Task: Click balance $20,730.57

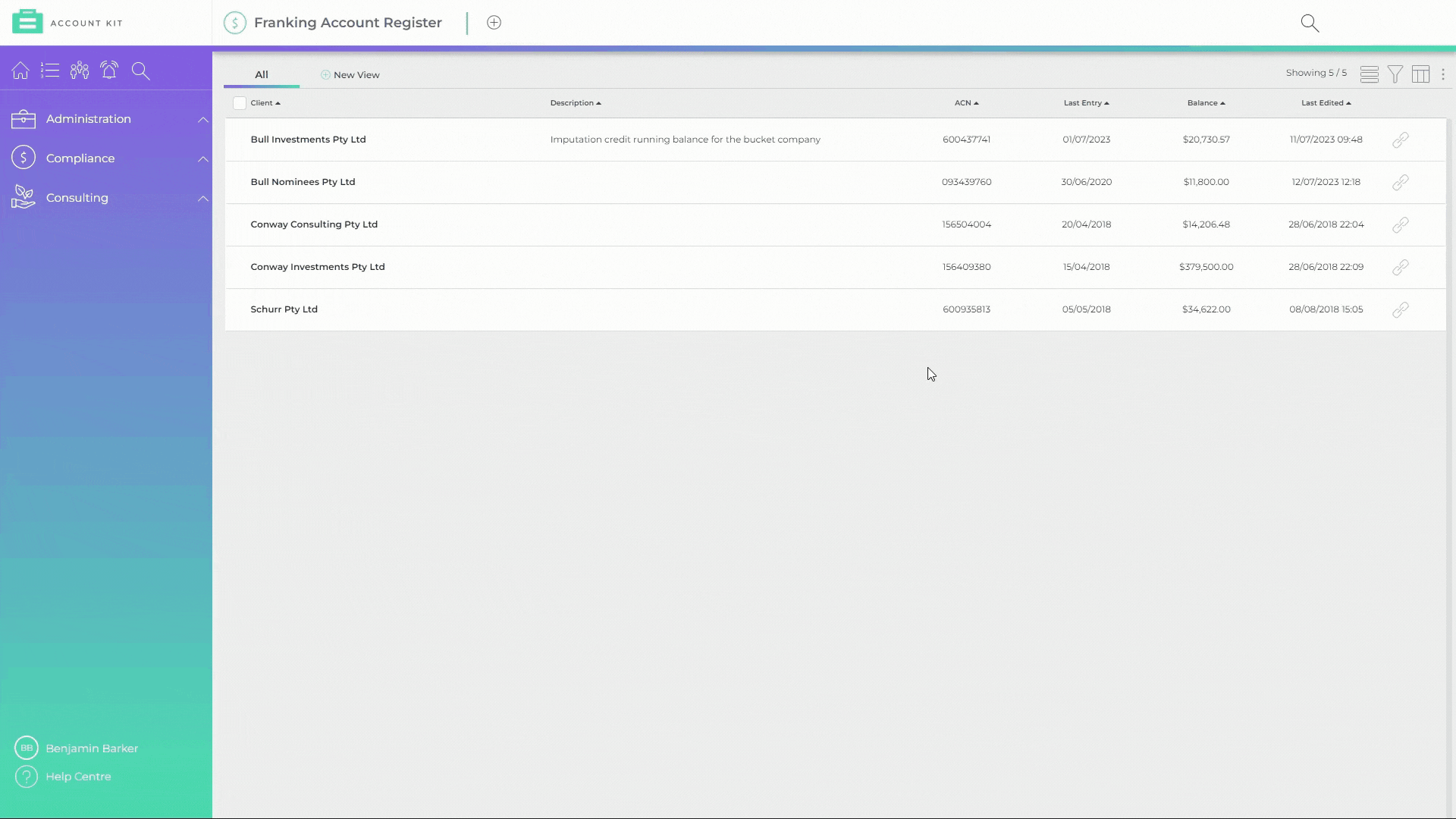Action: [x=1206, y=140]
